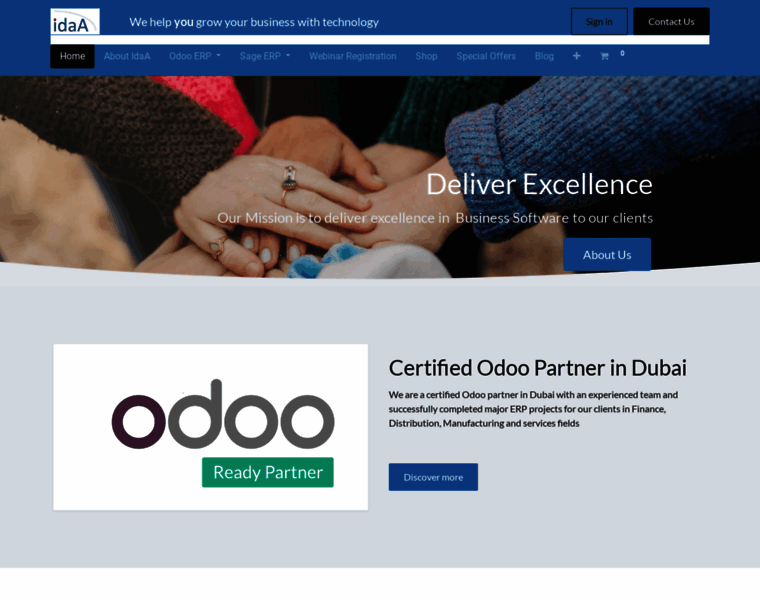
Task: Go to About IdaA page
Action: pyautogui.click(x=127, y=56)
